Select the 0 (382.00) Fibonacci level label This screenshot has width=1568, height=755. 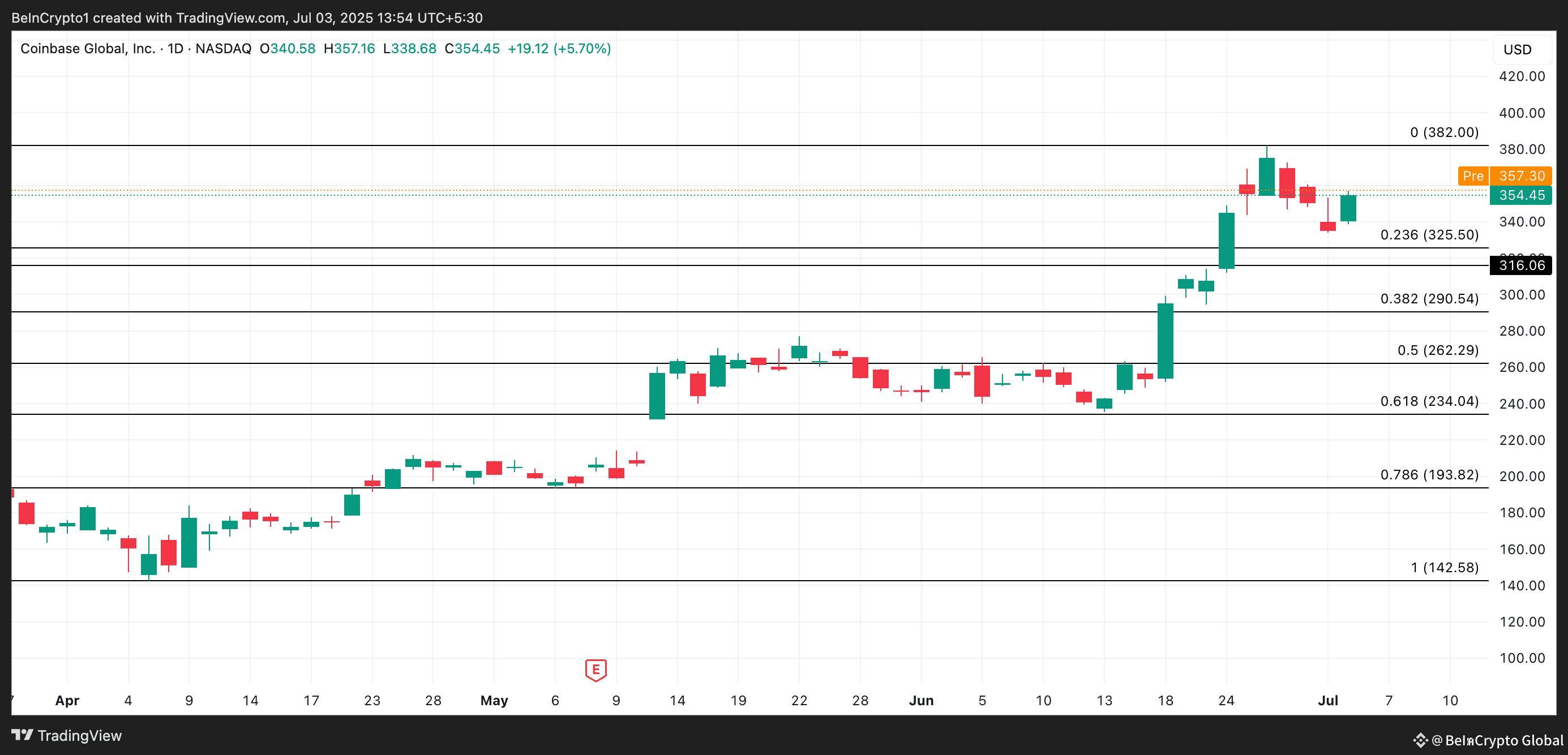(x=1444, y=132)
